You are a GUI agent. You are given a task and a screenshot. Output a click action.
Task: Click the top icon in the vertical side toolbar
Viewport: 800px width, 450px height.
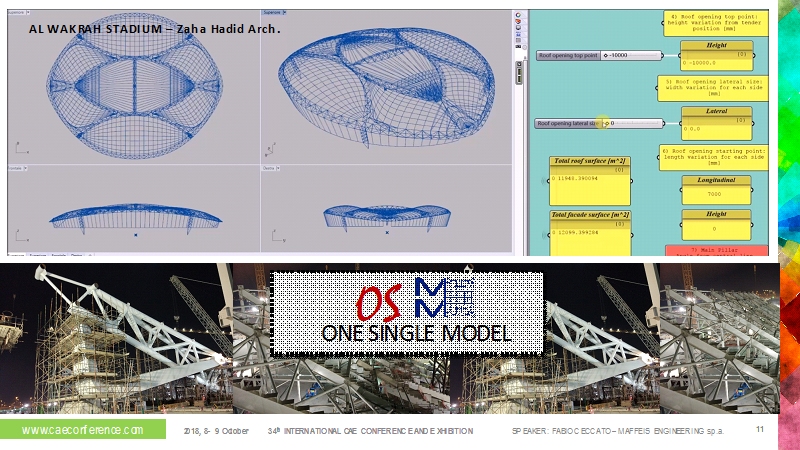[518, 15]
